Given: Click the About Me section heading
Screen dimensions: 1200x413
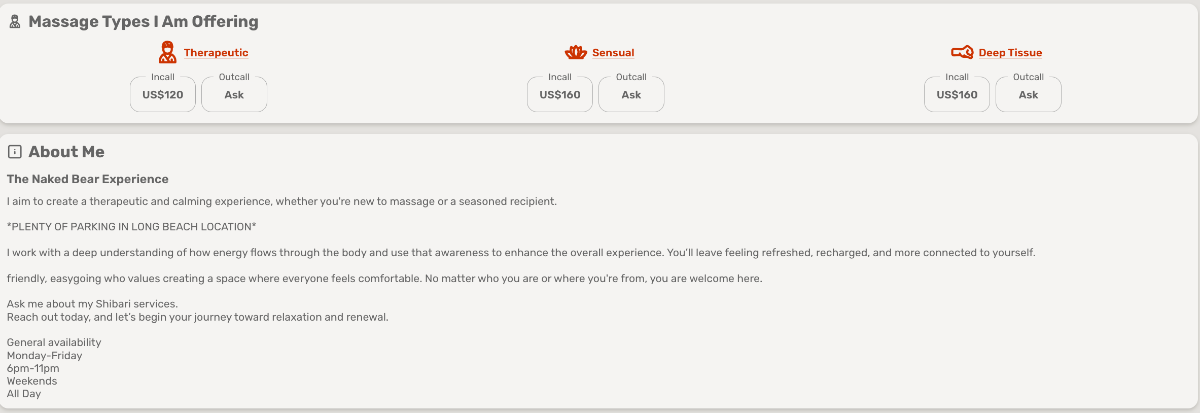Looking at the screenshot, I should [66, 152].
